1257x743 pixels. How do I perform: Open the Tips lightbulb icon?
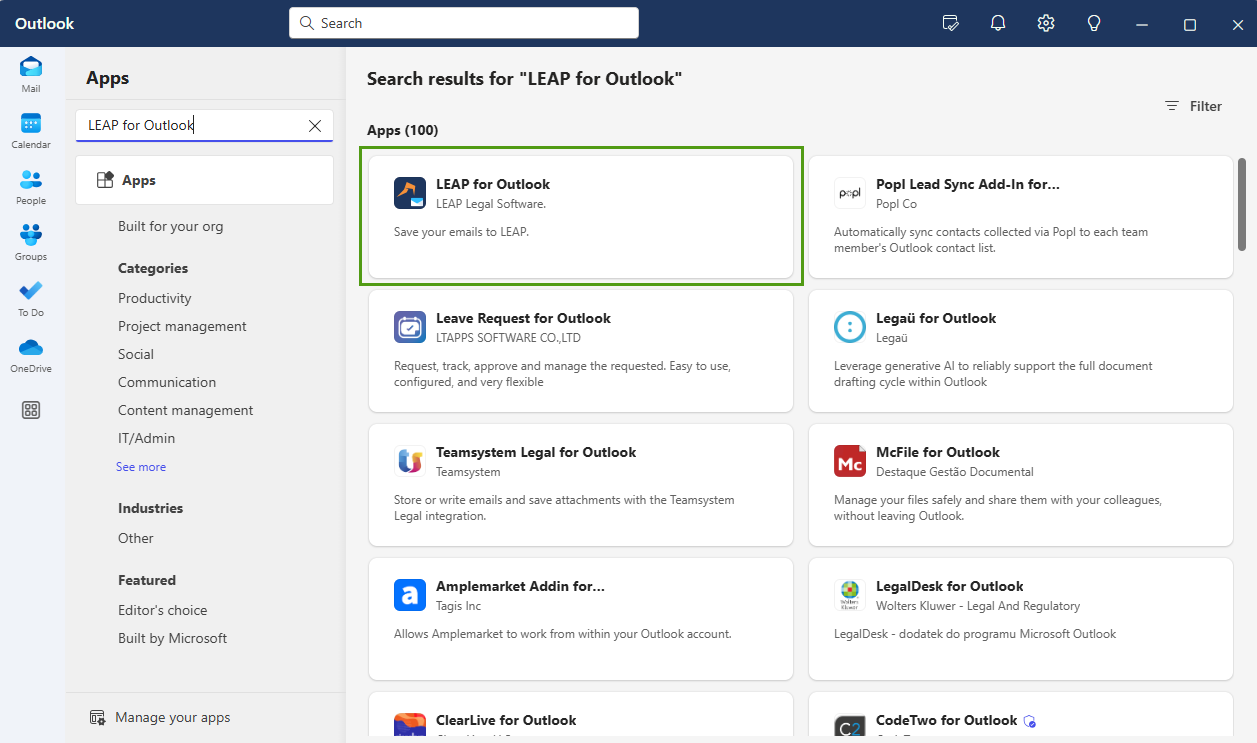point(1093,22)
